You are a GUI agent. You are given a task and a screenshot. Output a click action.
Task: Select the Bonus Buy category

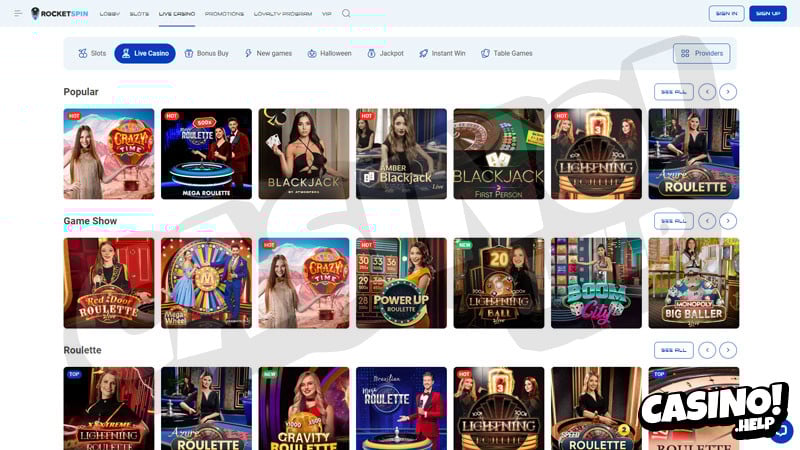tap(206, 53)
